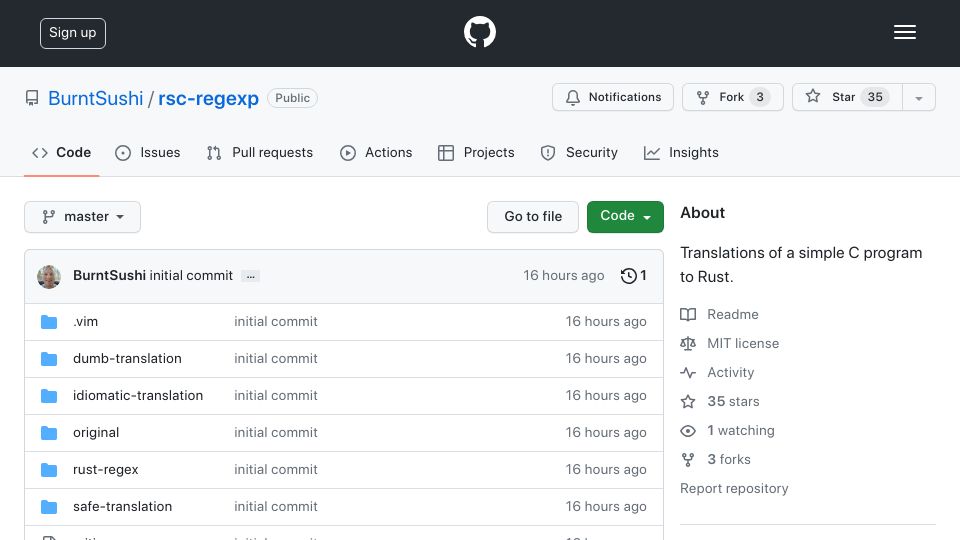Click BurntSushi's avatar in commit row
The width and height of the screenshot is (960, 540).
click(x=49, y=277)
